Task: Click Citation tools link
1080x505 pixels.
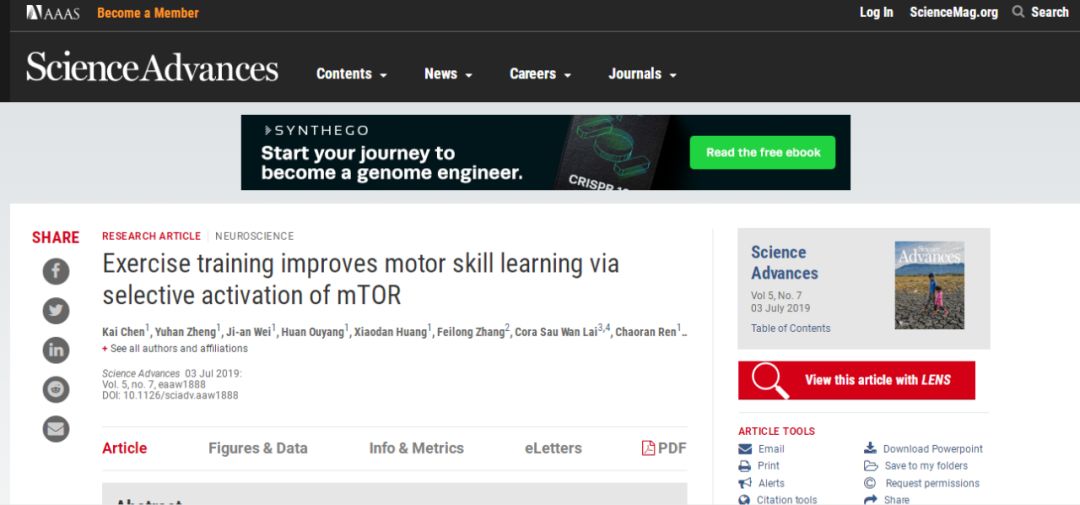Action: 787,500
